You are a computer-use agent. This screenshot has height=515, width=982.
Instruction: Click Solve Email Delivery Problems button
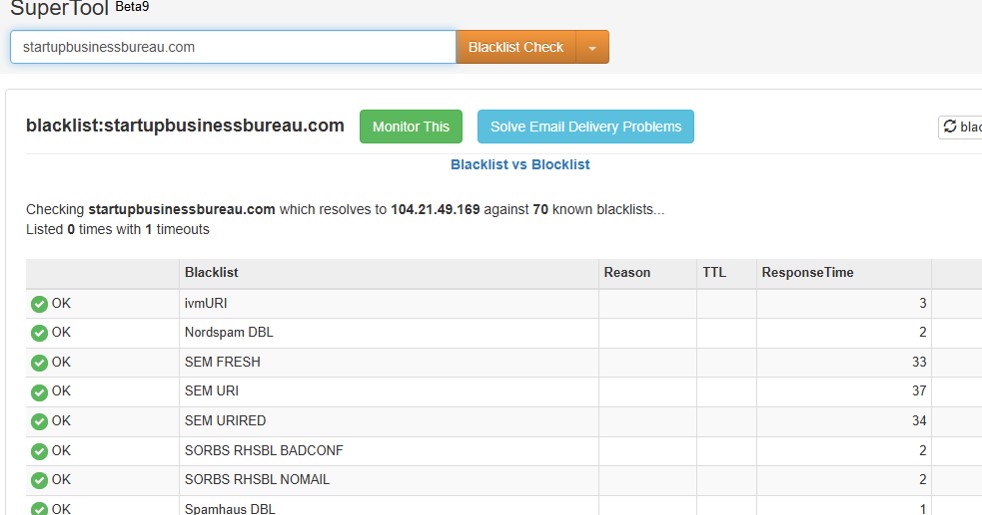click(585, 127)
